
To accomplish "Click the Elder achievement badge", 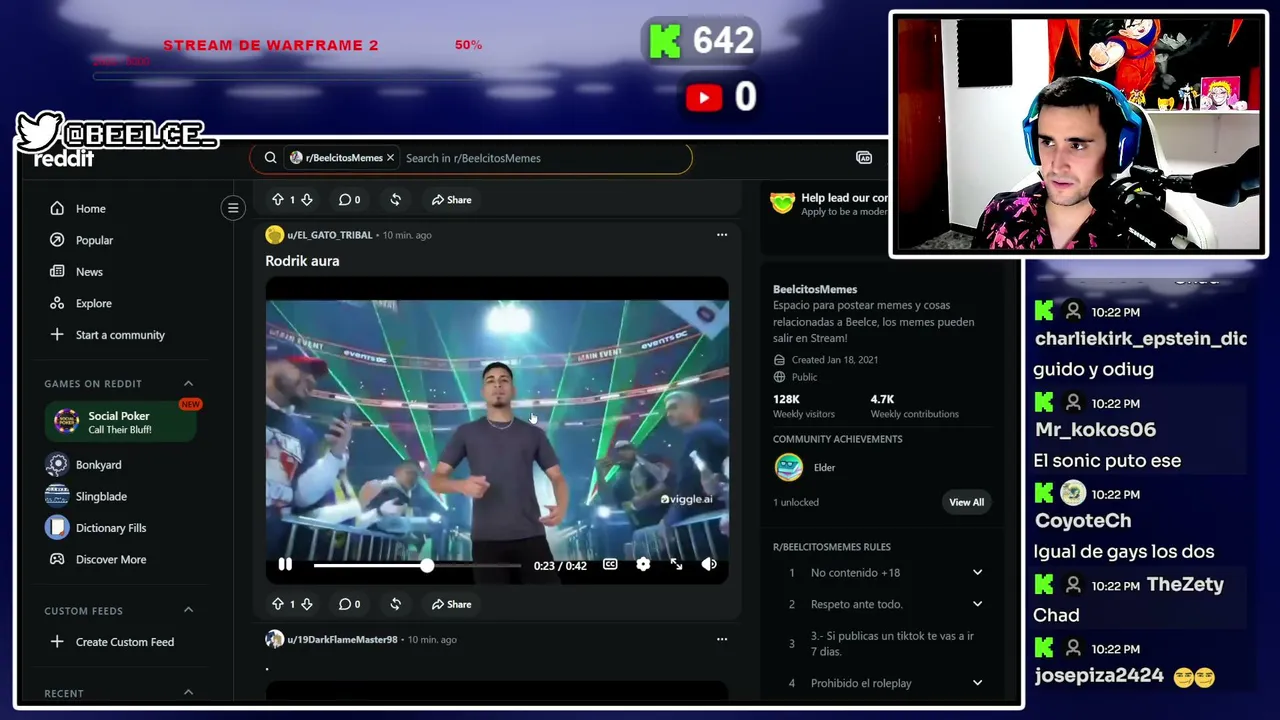I will point(789,467).
